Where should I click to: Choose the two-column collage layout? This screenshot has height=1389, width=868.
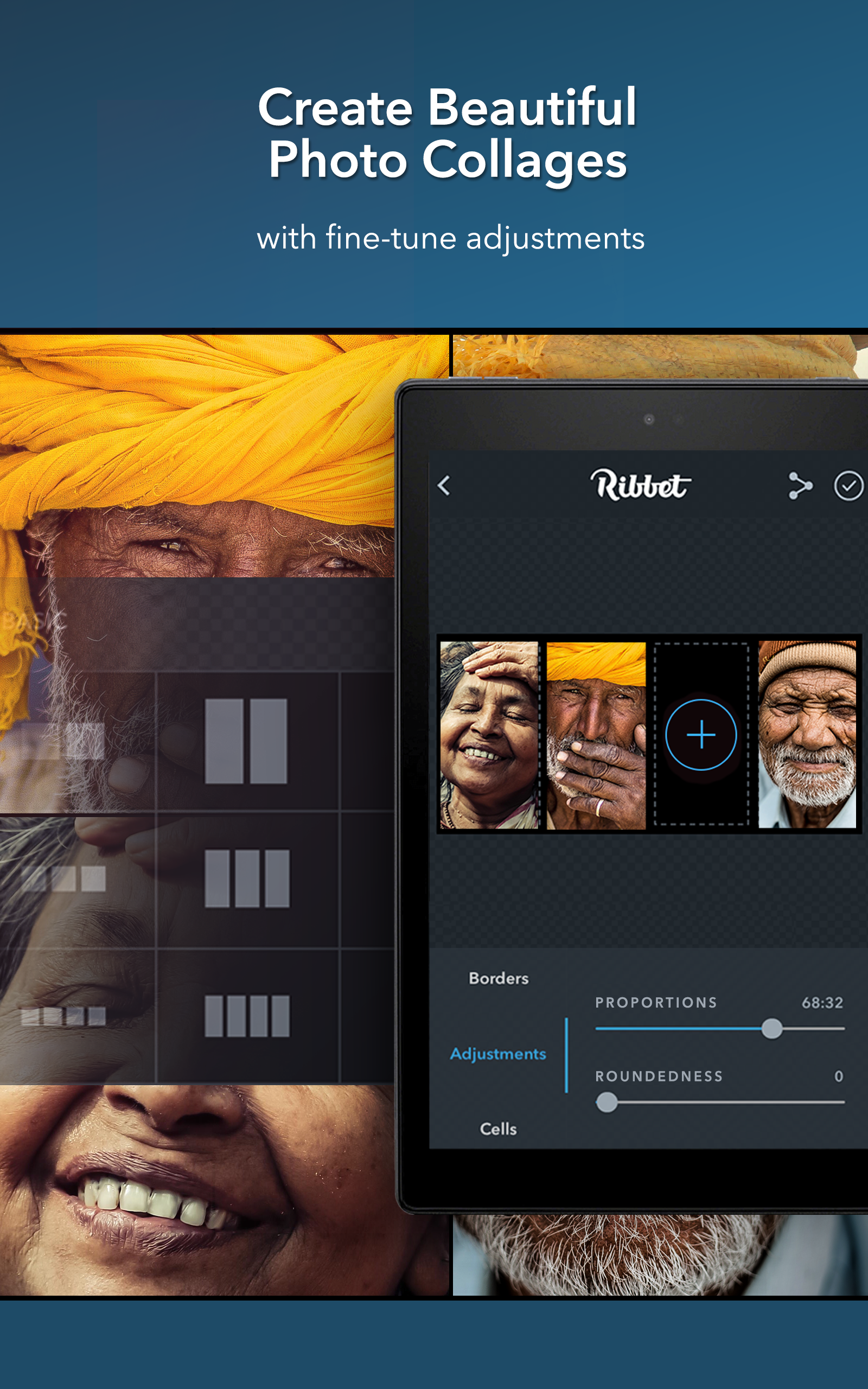tap(246, 741)
